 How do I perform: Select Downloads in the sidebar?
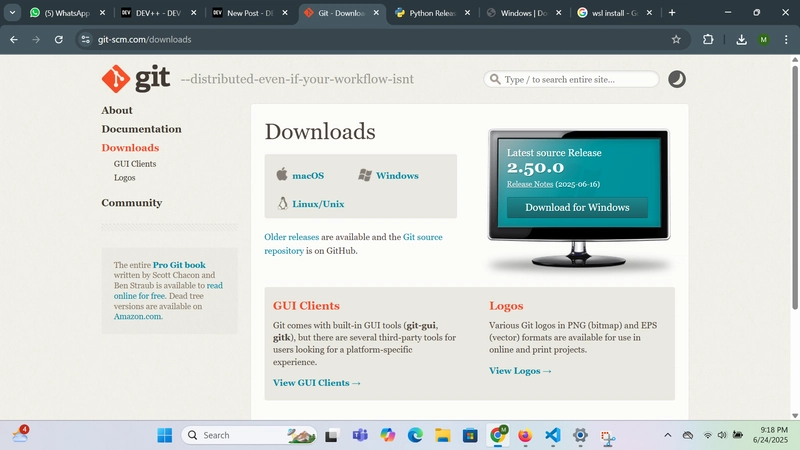(x=130, y=147)
